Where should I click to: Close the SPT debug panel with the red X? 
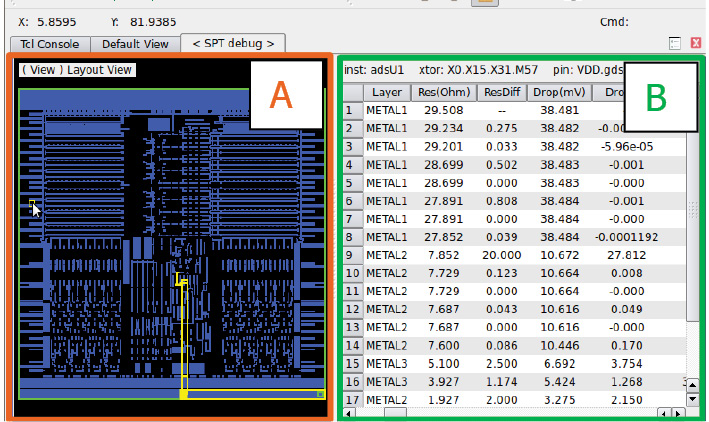point(696,43)
